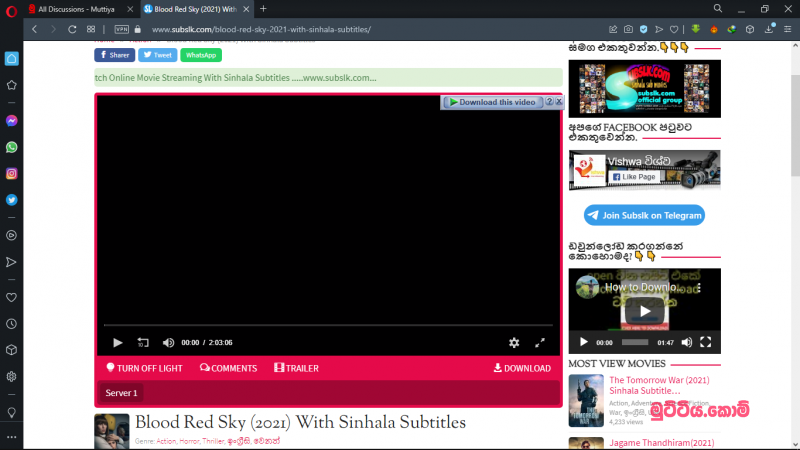Open The Tomorrow War (2021) link
The width and height of the screenshot is (800, 450).
pyautogui.click(x=659, y=385)
